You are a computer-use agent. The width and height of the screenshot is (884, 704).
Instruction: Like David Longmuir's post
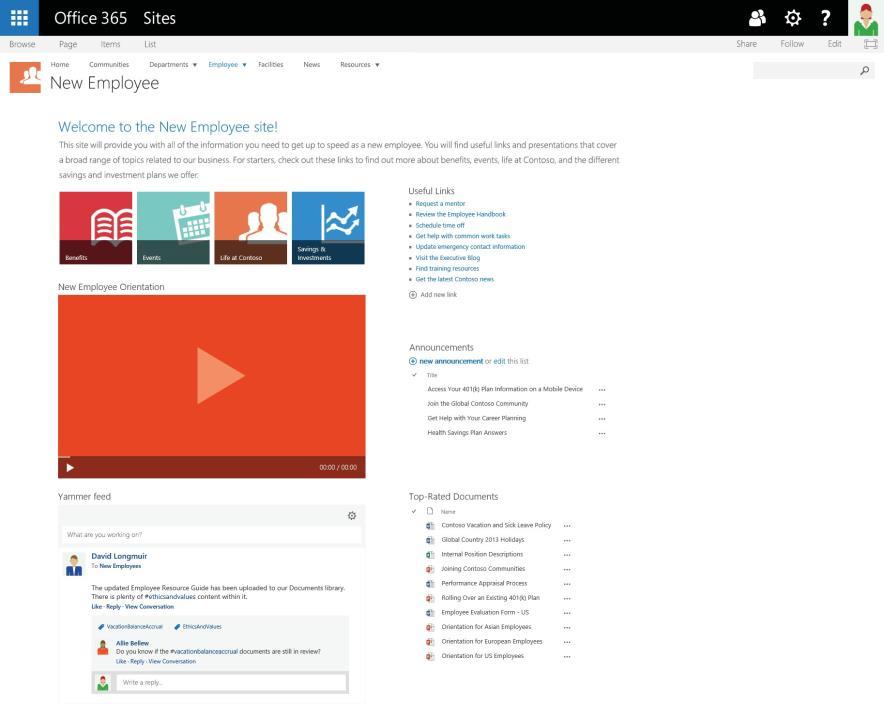point(97,607)
